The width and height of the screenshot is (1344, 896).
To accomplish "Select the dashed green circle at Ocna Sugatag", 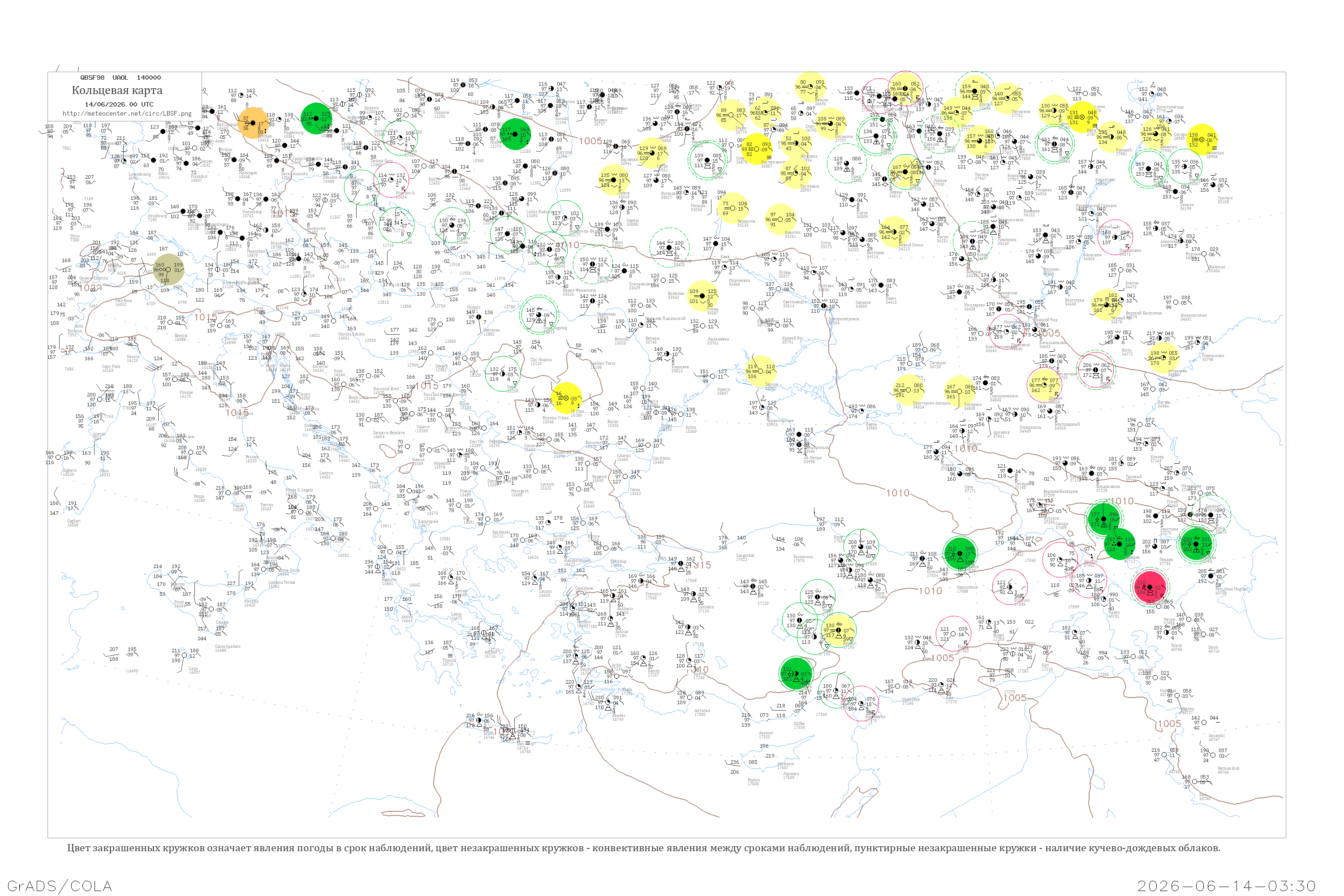I will (538, 314).
